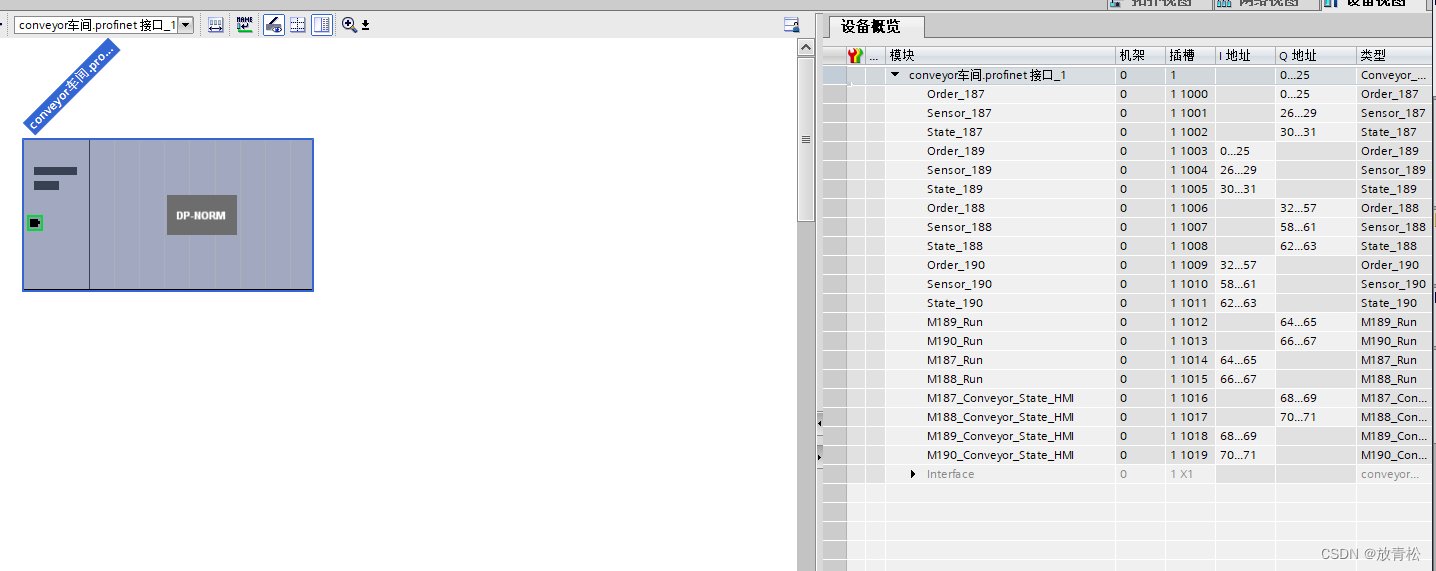This screenshot has width=1436, height=571.
Task: Select the Sensor_188 module row
Action: click(x=1129, y=227)
